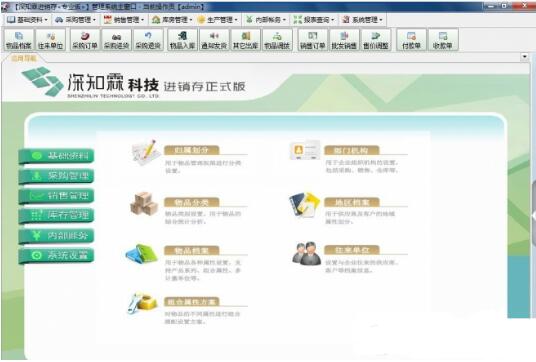Click the 采购订单 toolbar icon

click(x=85, y=40)
